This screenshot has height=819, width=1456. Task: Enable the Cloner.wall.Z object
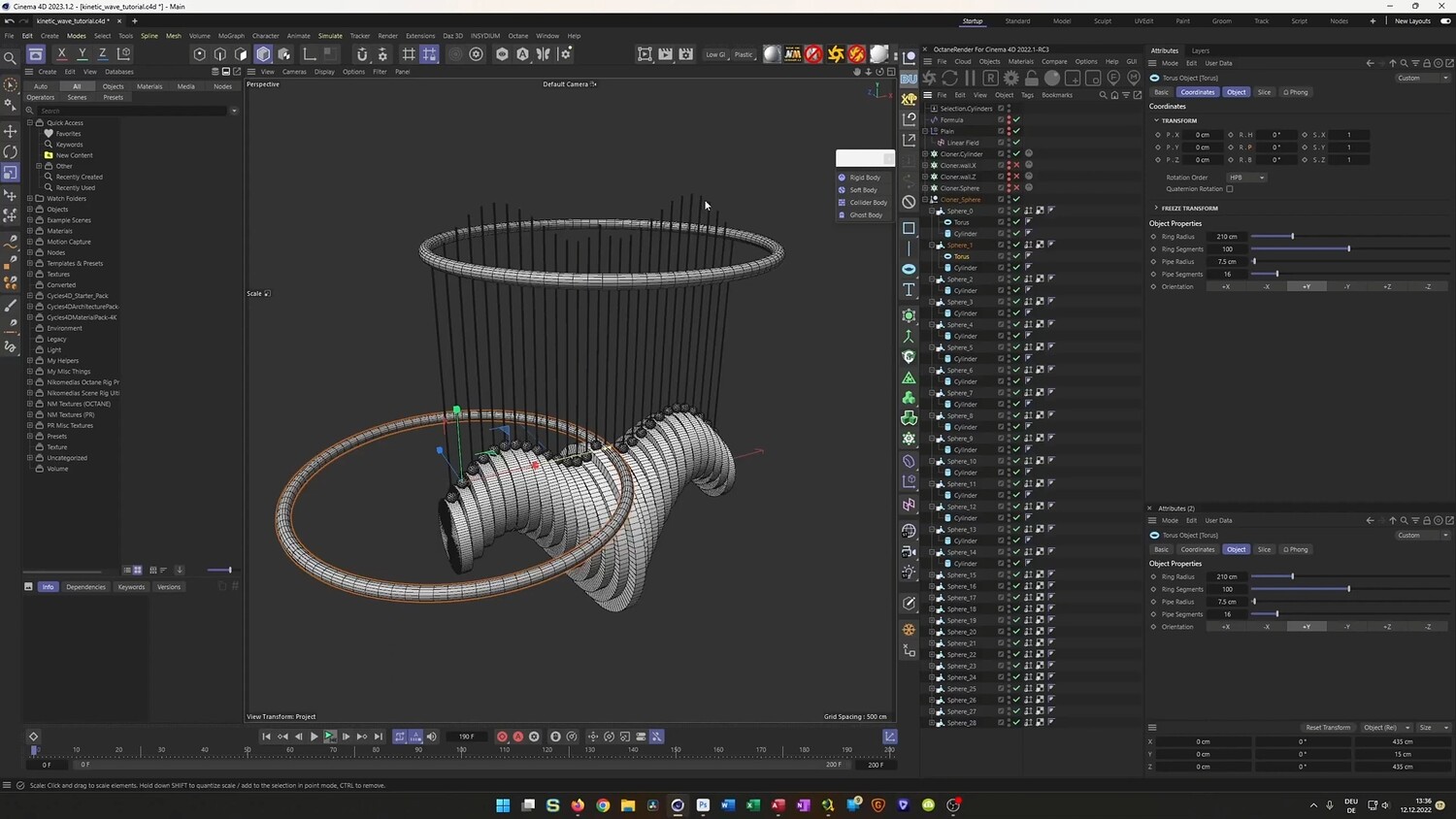click(x=1016, y=177)
